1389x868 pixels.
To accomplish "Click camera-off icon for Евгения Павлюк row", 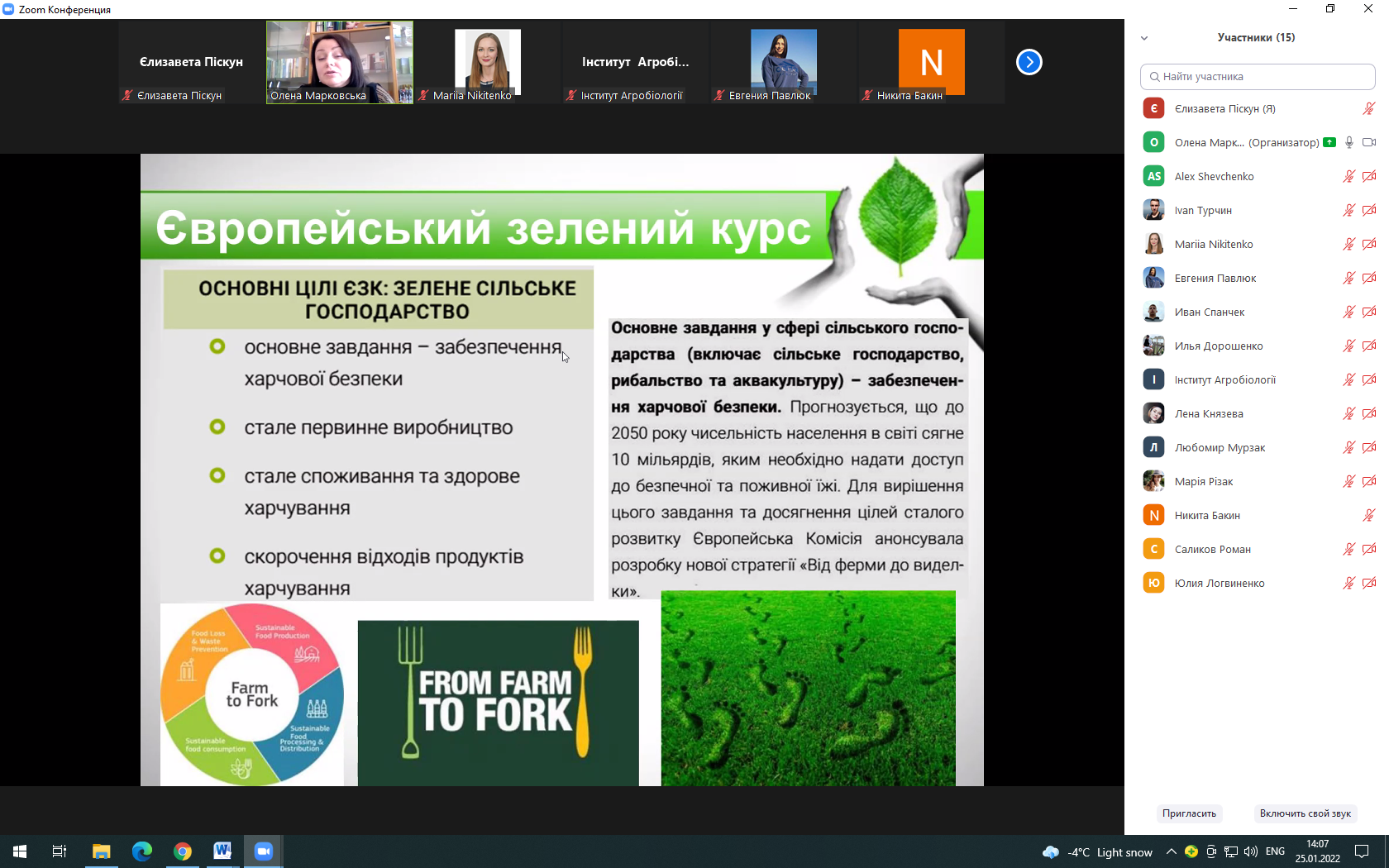I will pyautogui.click(x=1369, y=278).
